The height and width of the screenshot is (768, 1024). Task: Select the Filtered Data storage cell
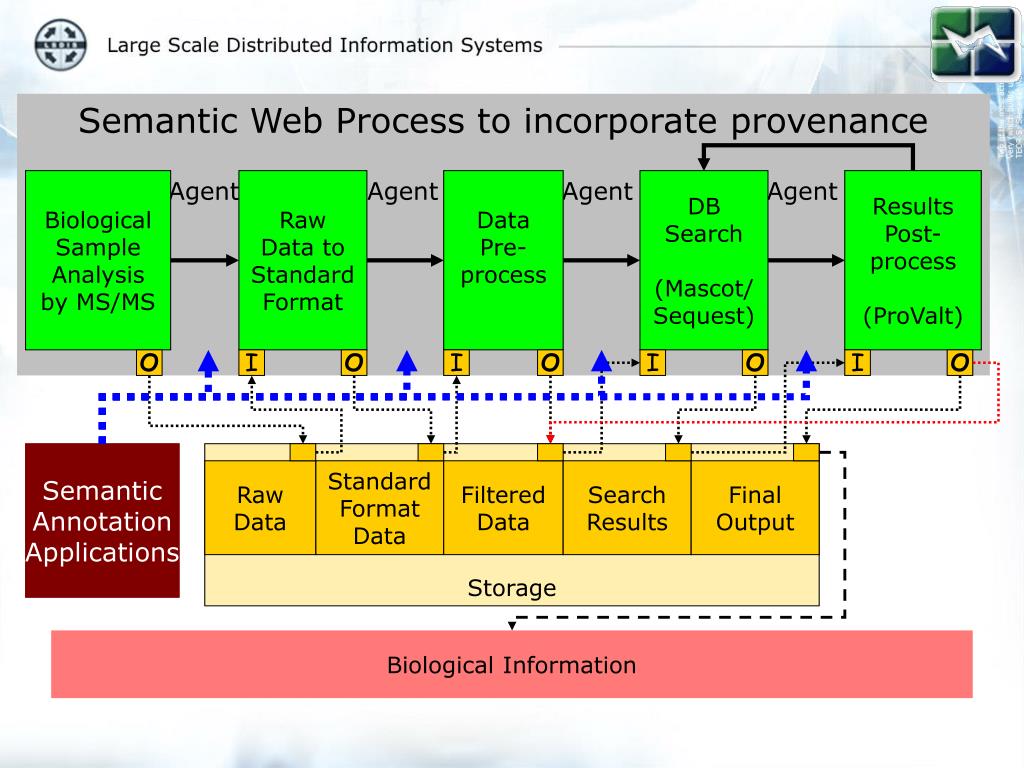[x=503, y=508]
